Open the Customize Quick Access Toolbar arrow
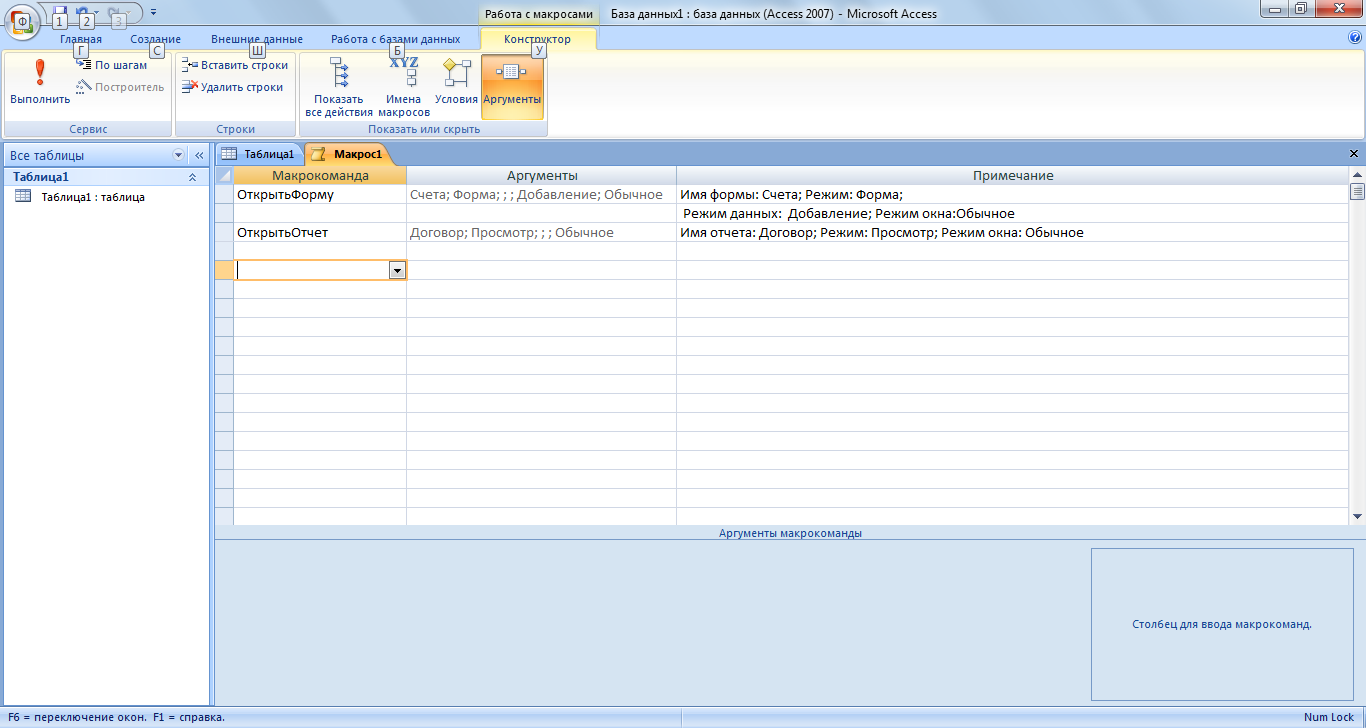Viewport: 1366px width, 728px height. tap(153, 12)
